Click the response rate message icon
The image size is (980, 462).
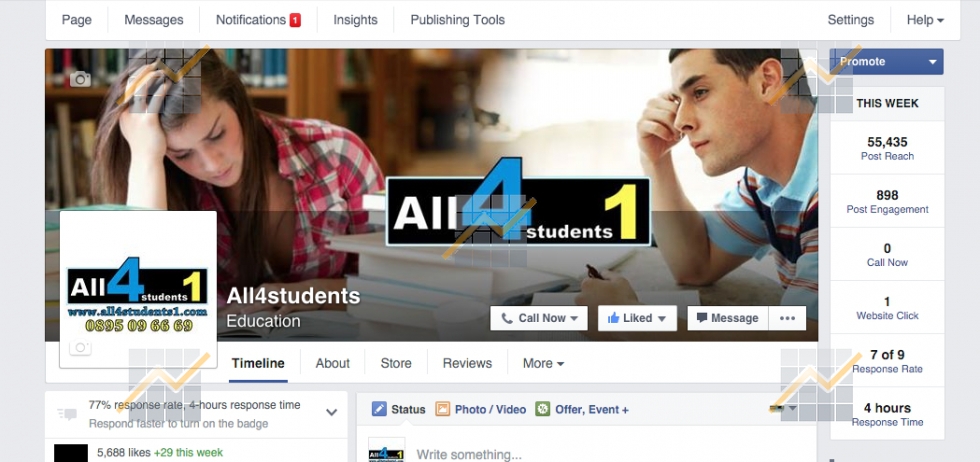[x=67, y=414]
